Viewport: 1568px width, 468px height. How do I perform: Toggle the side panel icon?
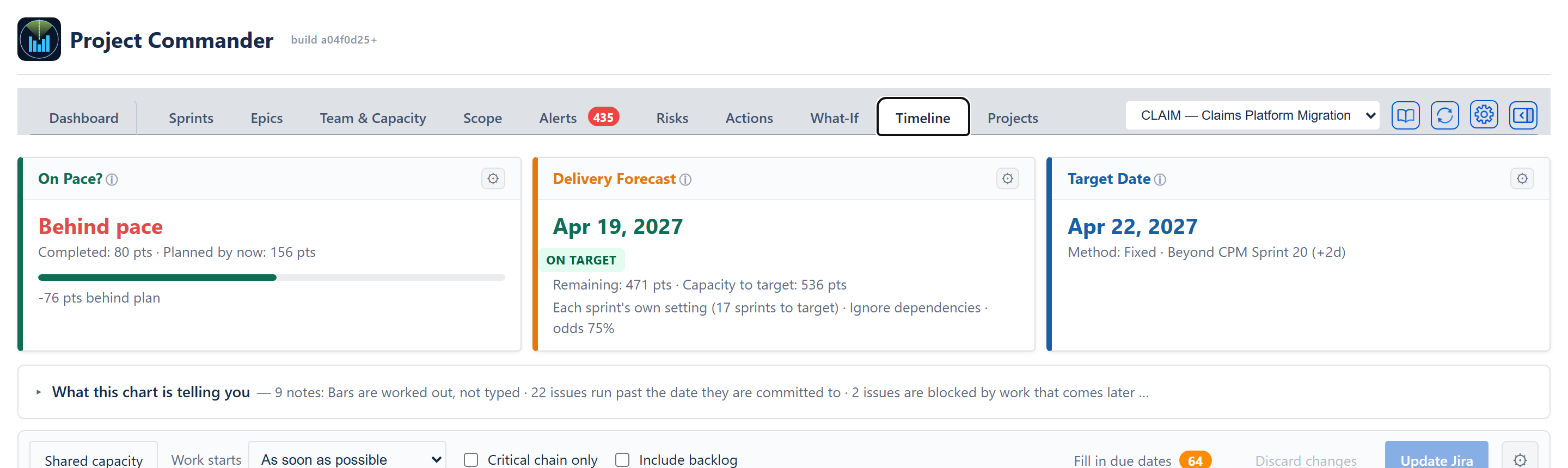tap(1523, 115)
